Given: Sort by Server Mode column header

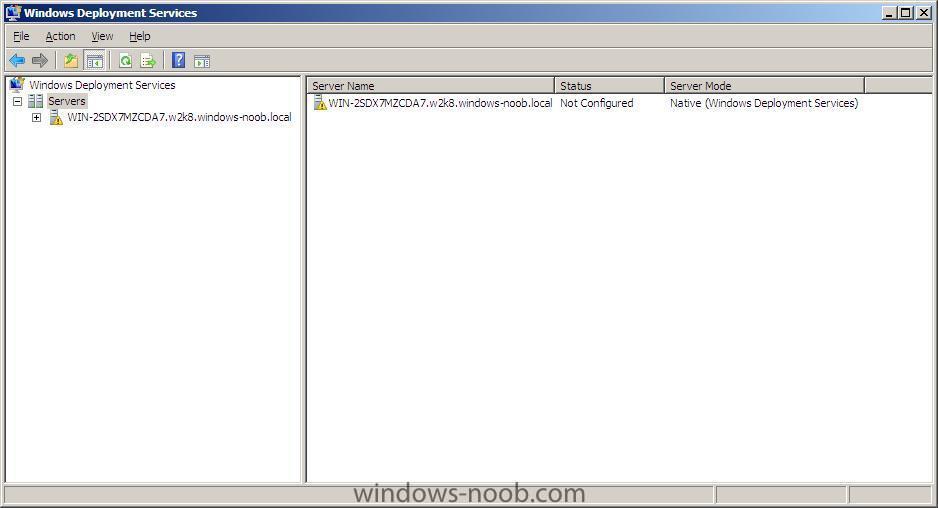Looking at the screenshot, I should point(765,86).
